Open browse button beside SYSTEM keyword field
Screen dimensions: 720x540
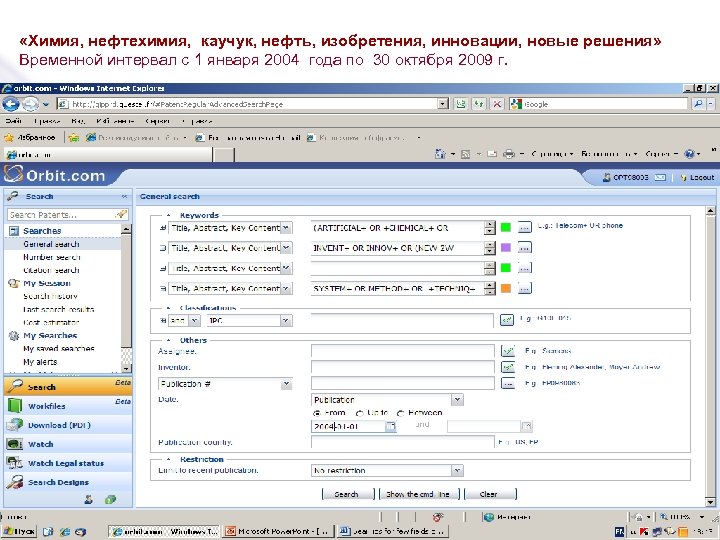click(524, 288)
